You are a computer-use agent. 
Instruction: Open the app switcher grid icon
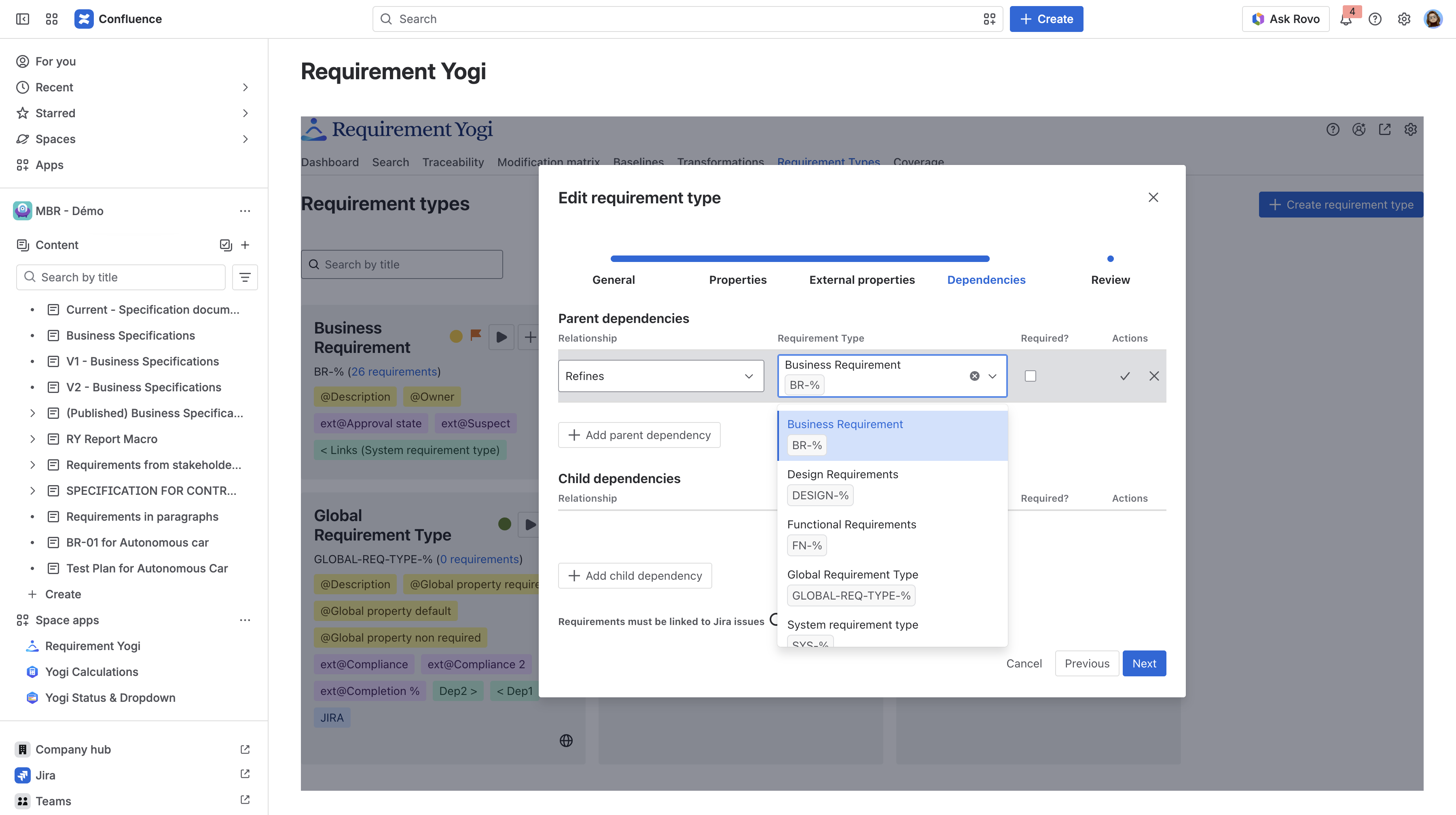51,19
